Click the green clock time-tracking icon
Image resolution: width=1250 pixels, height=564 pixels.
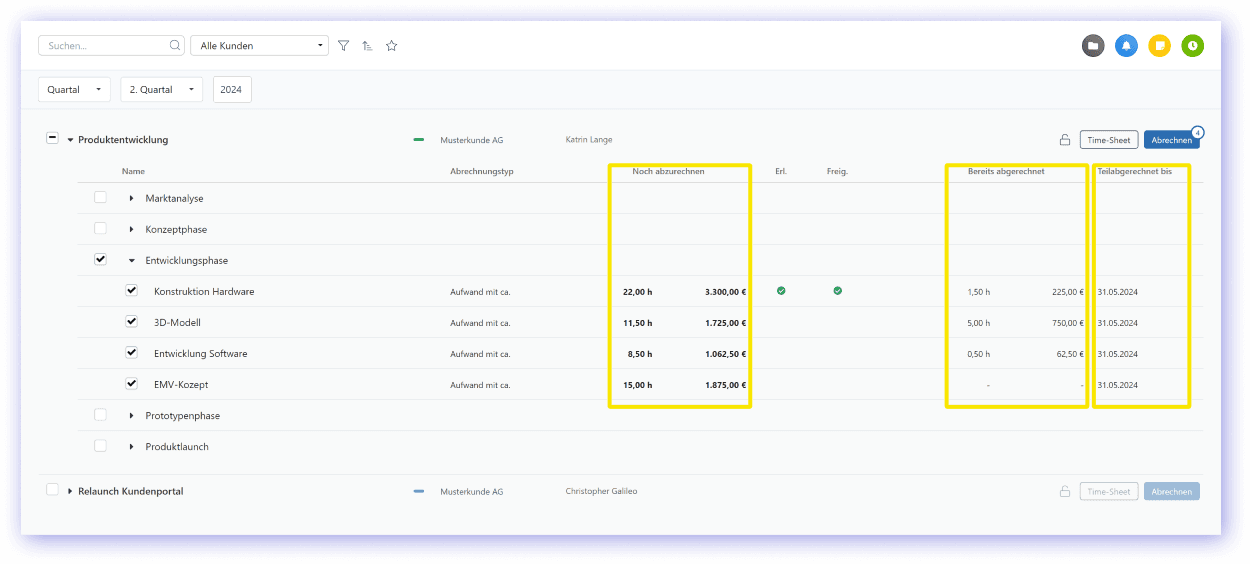click(x=1192, y=46)
